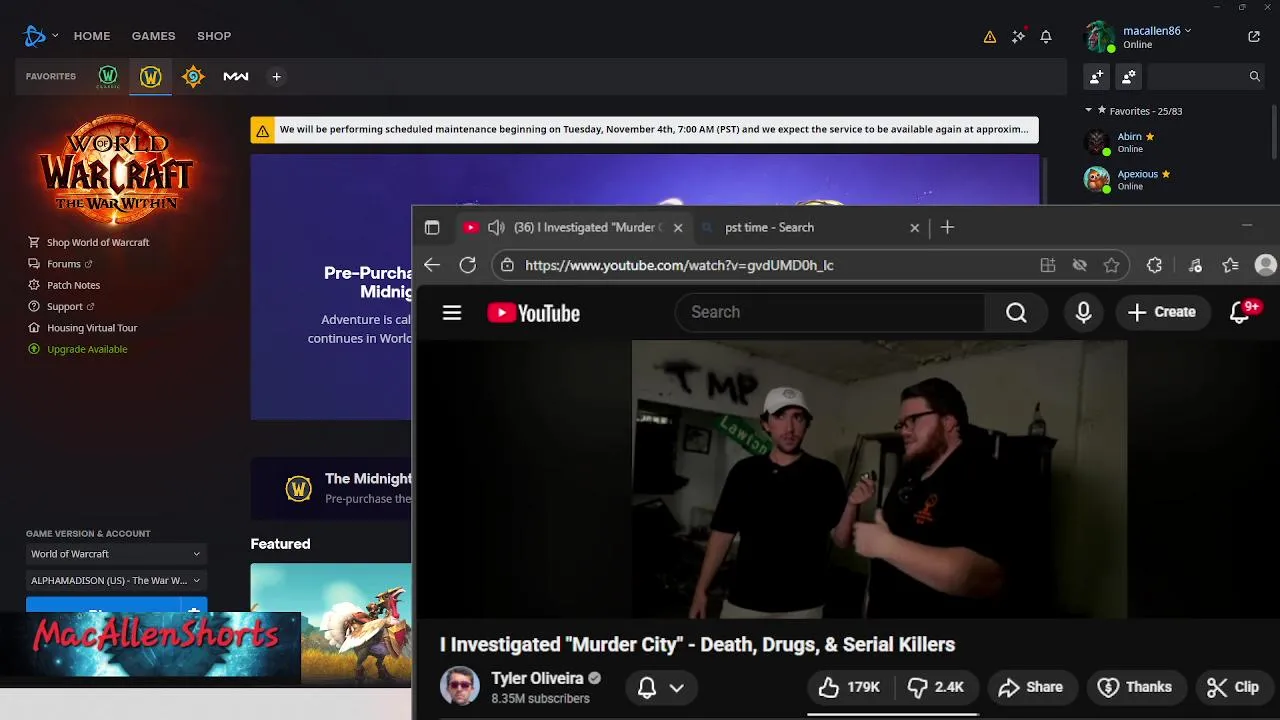This screenshot has width=1280, height=720.
Task: Mute the YouTube tab audio icon
Action: [x=496, y=228]
